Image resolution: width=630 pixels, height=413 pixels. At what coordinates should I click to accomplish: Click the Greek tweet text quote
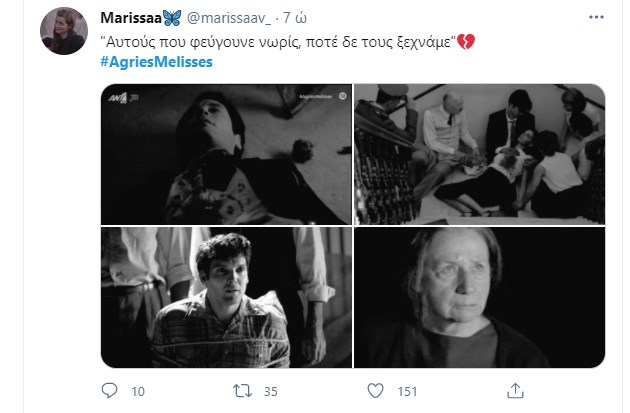pyautogui.click(x=278, y=42)
